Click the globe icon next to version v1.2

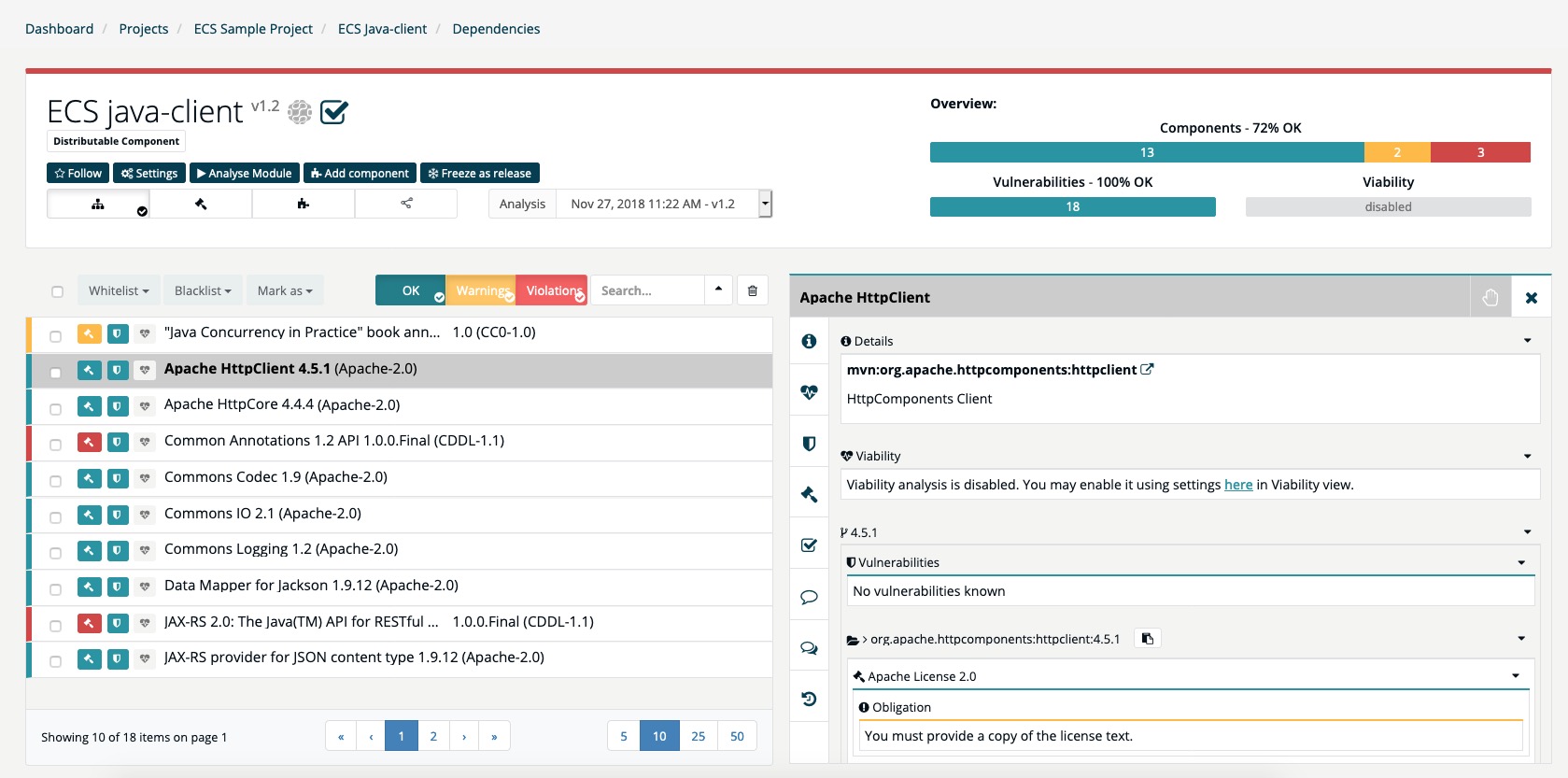pos(299,112)
